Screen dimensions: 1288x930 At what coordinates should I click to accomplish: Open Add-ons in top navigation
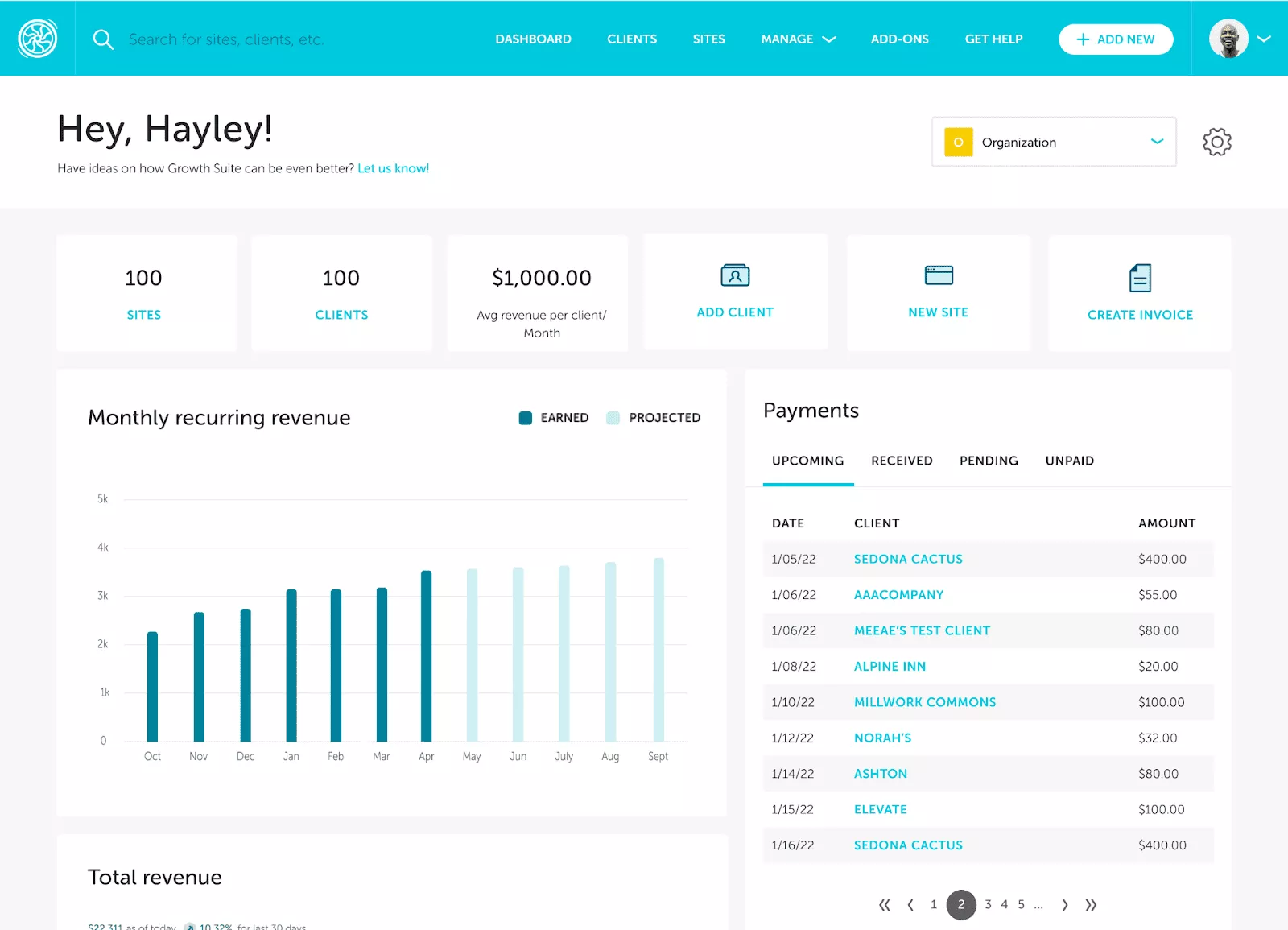(900, 39)
